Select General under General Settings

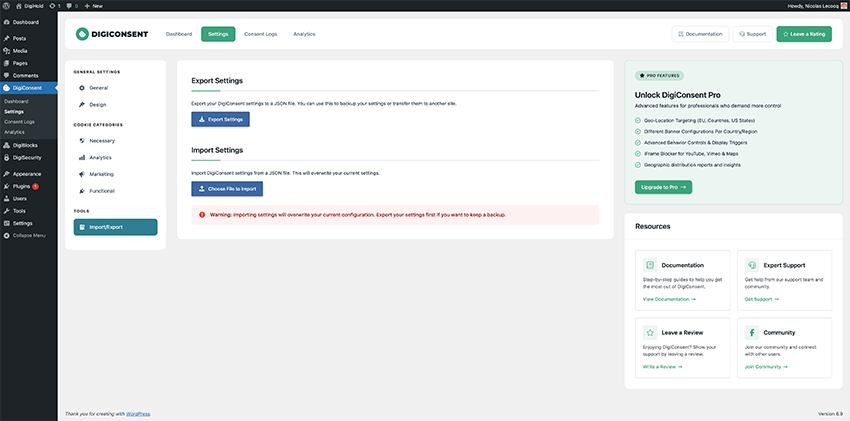tap(98, 88)
